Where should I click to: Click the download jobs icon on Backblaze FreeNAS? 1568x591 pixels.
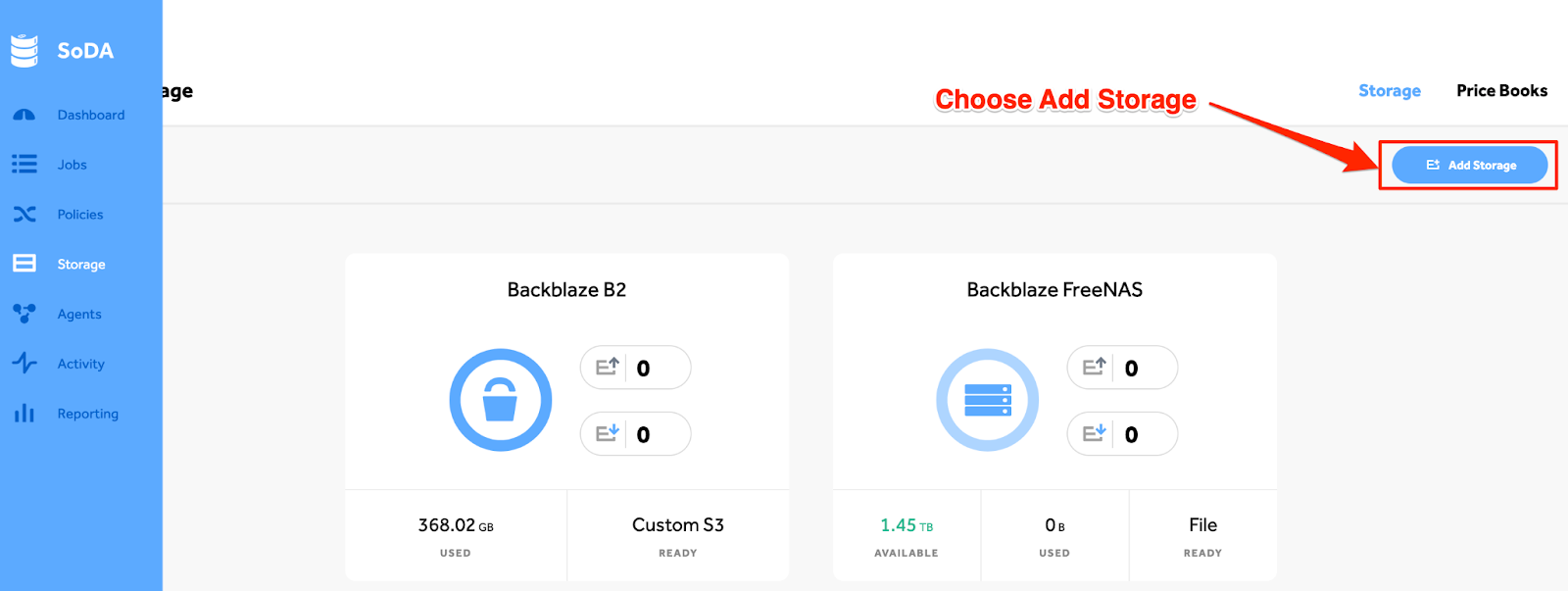[x=1095, y=433]
